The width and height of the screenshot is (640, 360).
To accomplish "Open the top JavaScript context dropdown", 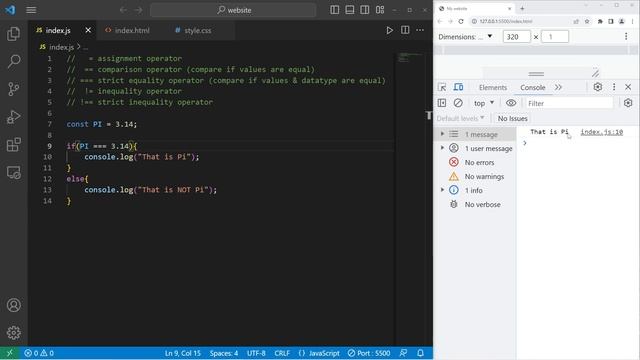I will coord(484,103).
